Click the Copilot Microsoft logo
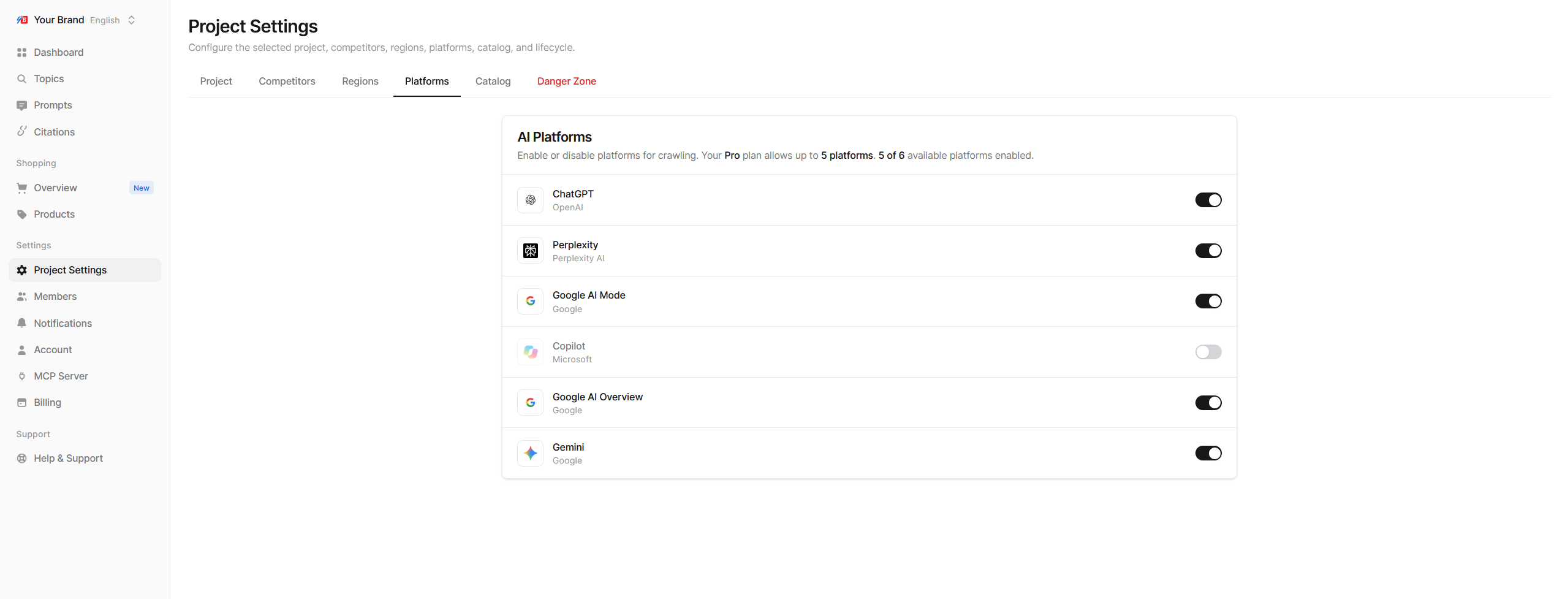The image size is (1568, 599). 531,352
